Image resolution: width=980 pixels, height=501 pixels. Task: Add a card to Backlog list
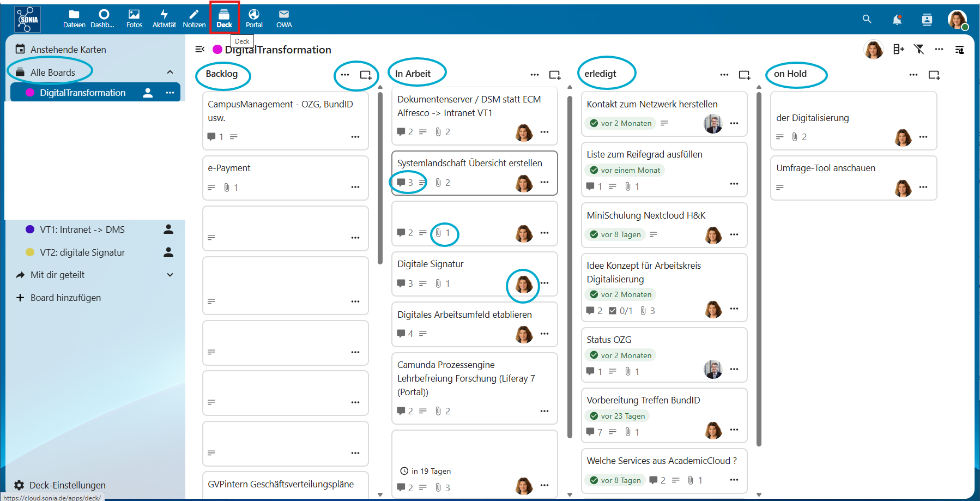366,74
